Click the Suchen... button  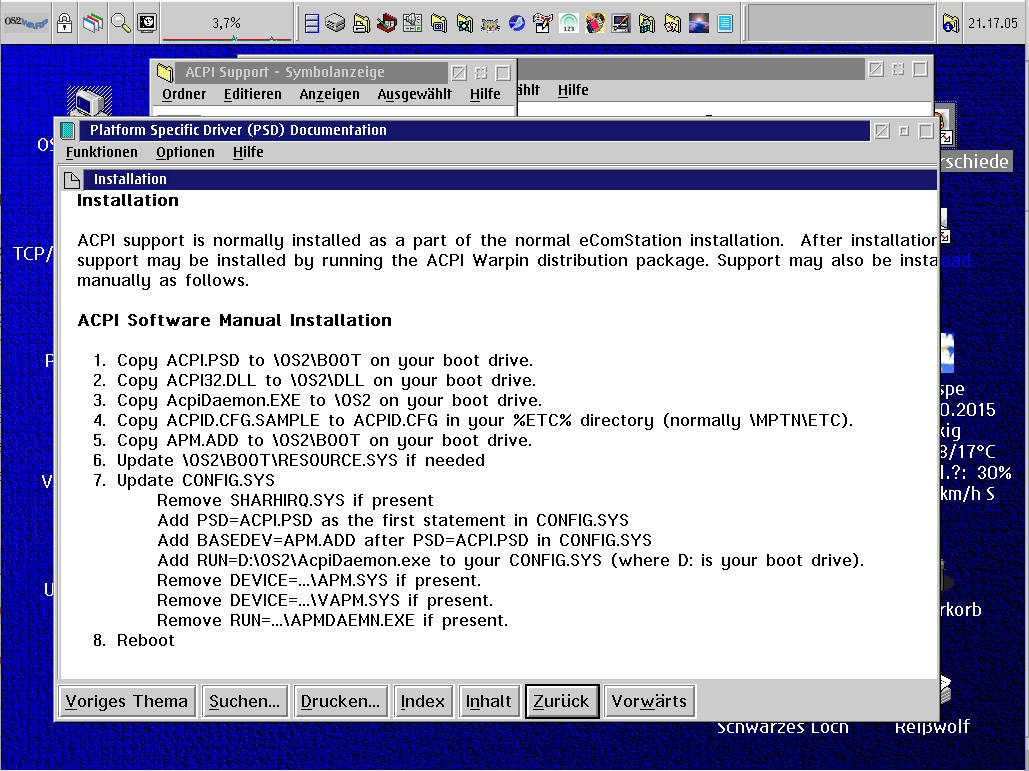click(x=245, y=701)
